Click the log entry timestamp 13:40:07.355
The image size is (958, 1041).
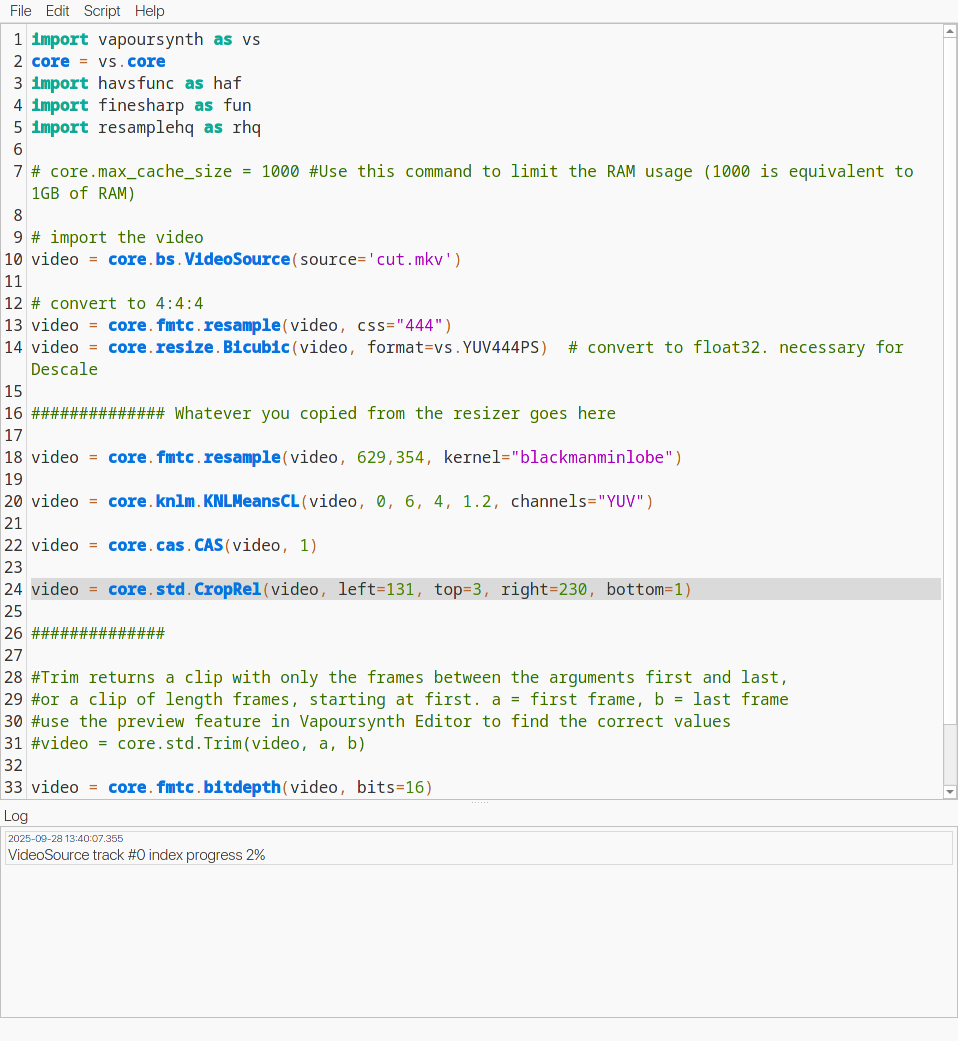point(66,838)
